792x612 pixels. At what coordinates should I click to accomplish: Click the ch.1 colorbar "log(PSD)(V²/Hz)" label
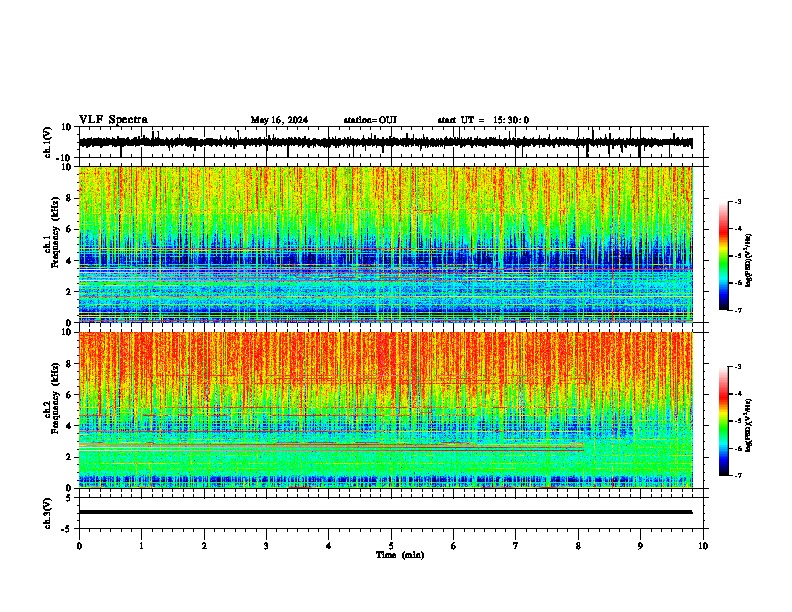(x=749, y=261)
